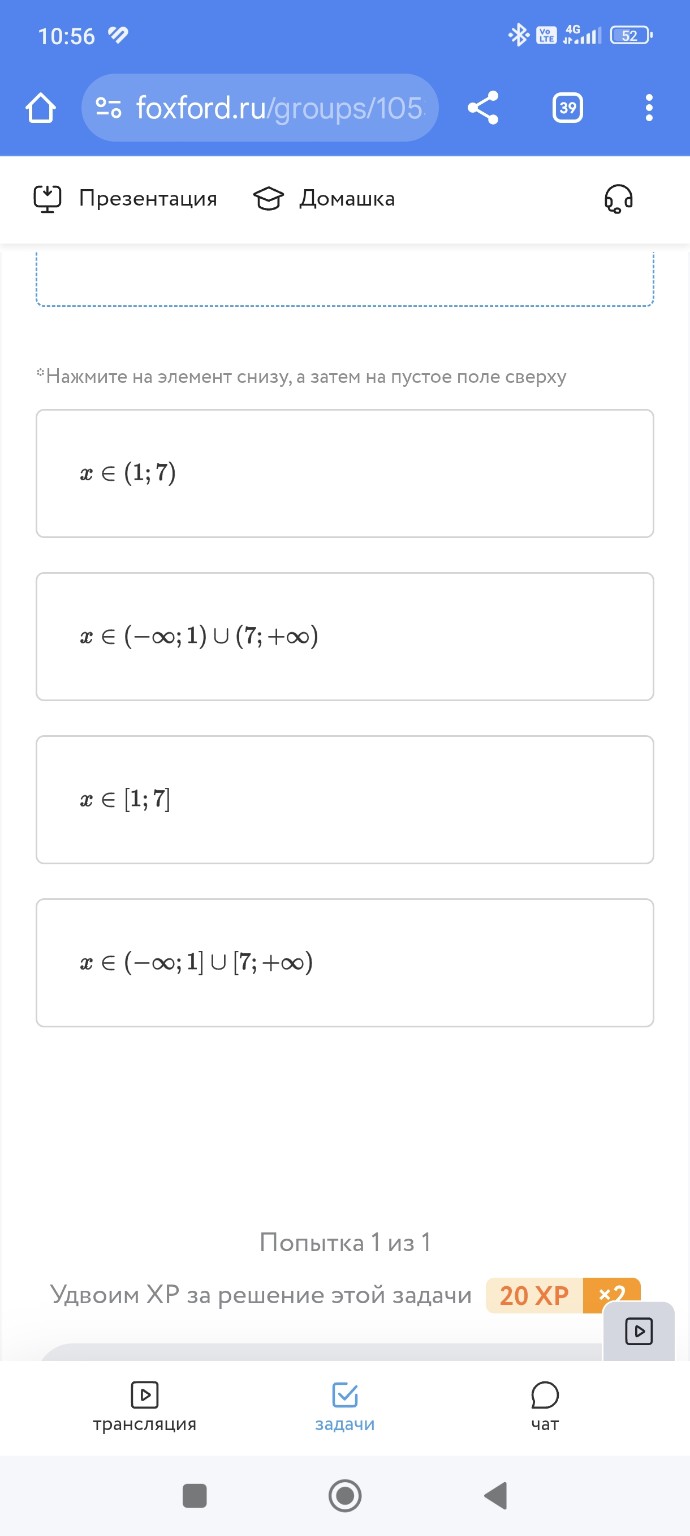
Task: Switch to the задачи tab
Action: pyautogui.click(x=345, y=1406)
